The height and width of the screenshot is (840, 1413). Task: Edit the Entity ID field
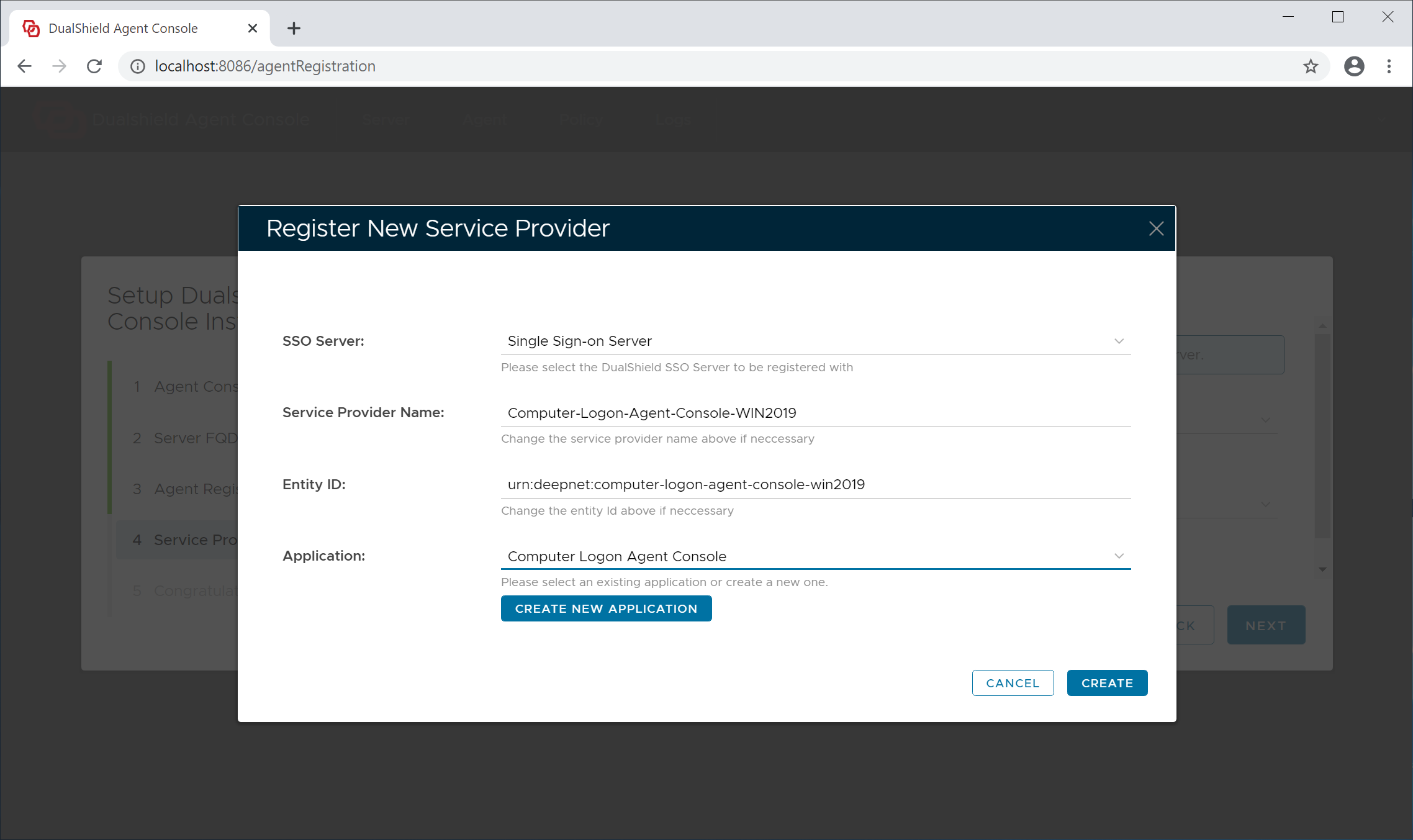[815, 485]
